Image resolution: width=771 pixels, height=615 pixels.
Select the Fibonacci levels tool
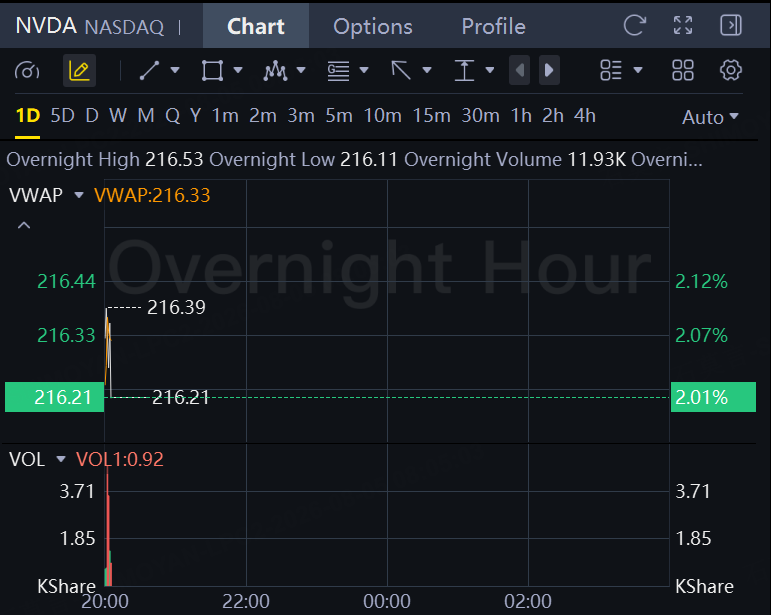tap(338, 71)
